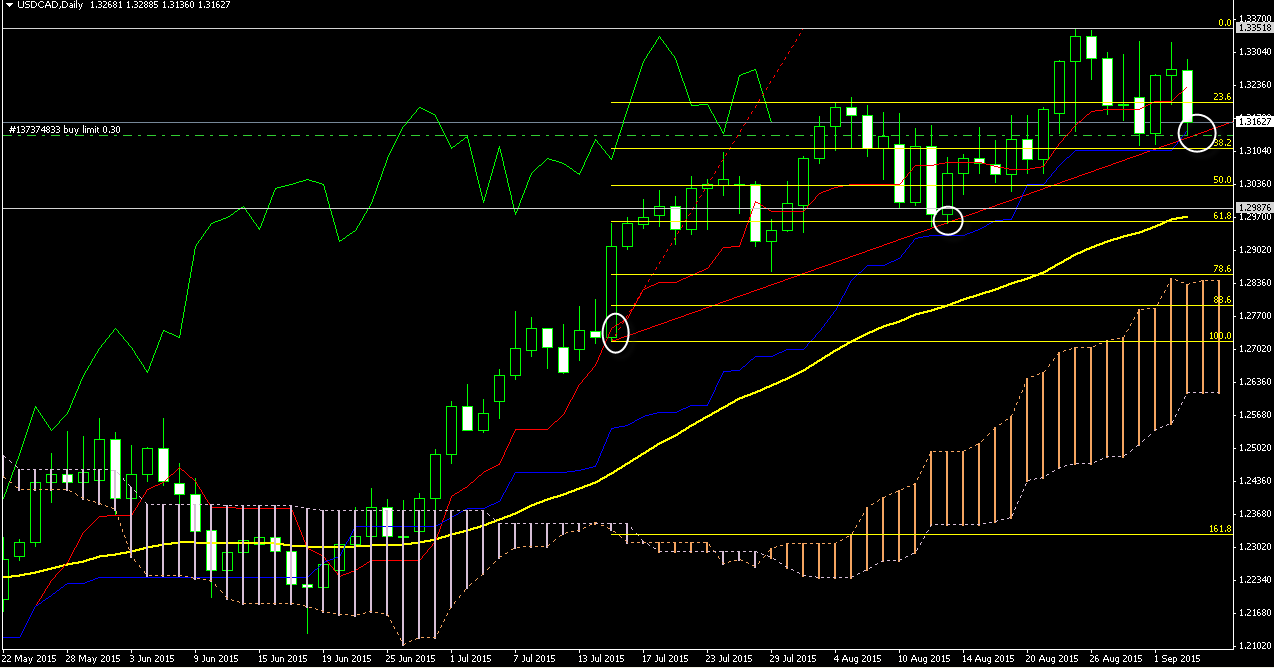Screen dimensions: 1274x669
Task: Click the 1.31040 price axis label
Action: coord(1254,150)
